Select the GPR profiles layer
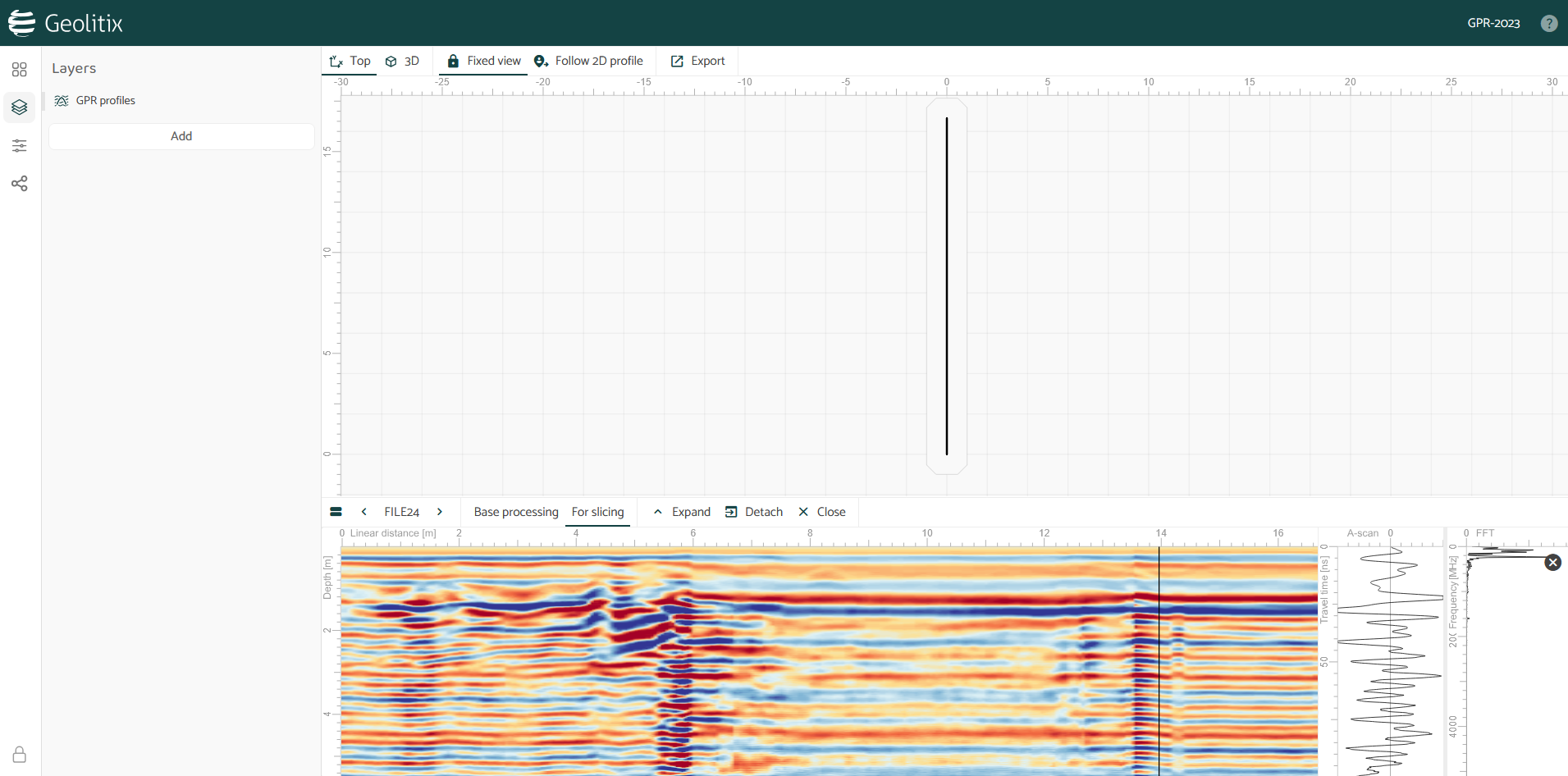 click(x=105, y=101)
